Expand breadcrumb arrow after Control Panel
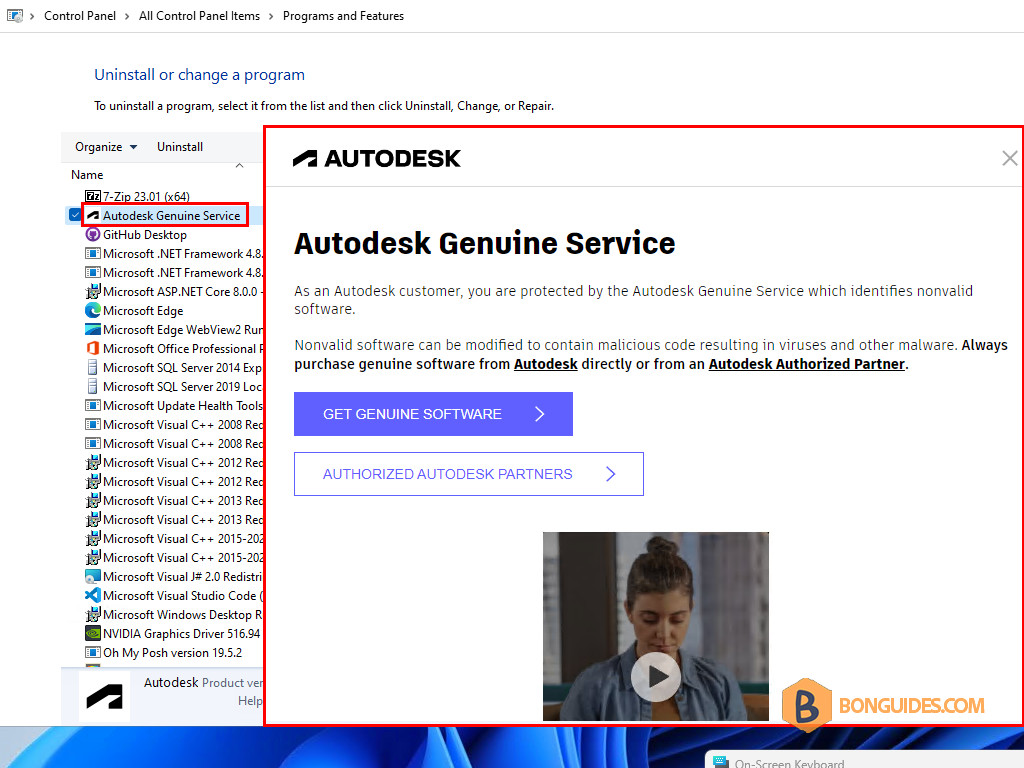 (x=127, y=16)
